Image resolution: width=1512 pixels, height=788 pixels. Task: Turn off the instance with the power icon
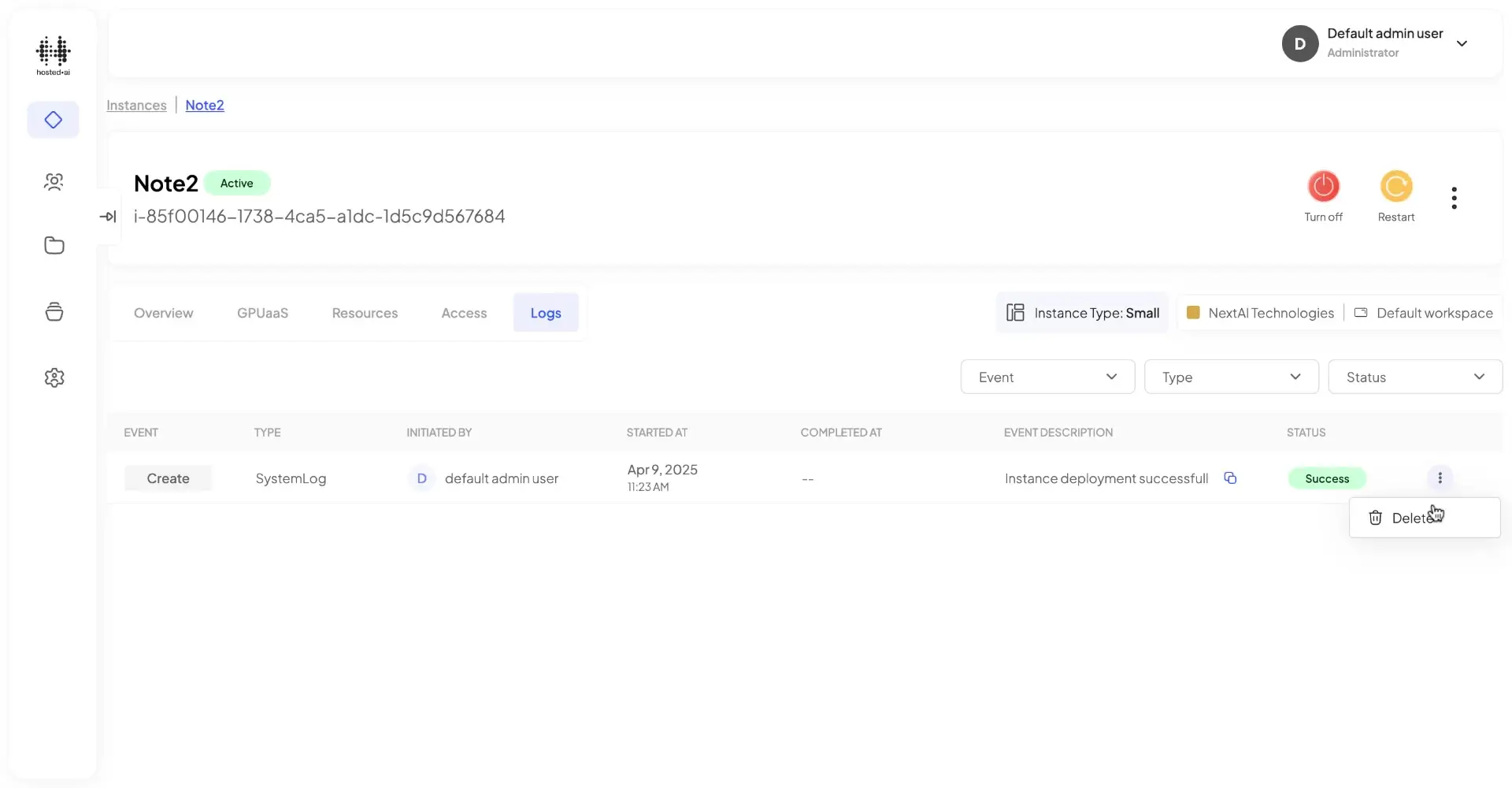tap(1324, 187)
